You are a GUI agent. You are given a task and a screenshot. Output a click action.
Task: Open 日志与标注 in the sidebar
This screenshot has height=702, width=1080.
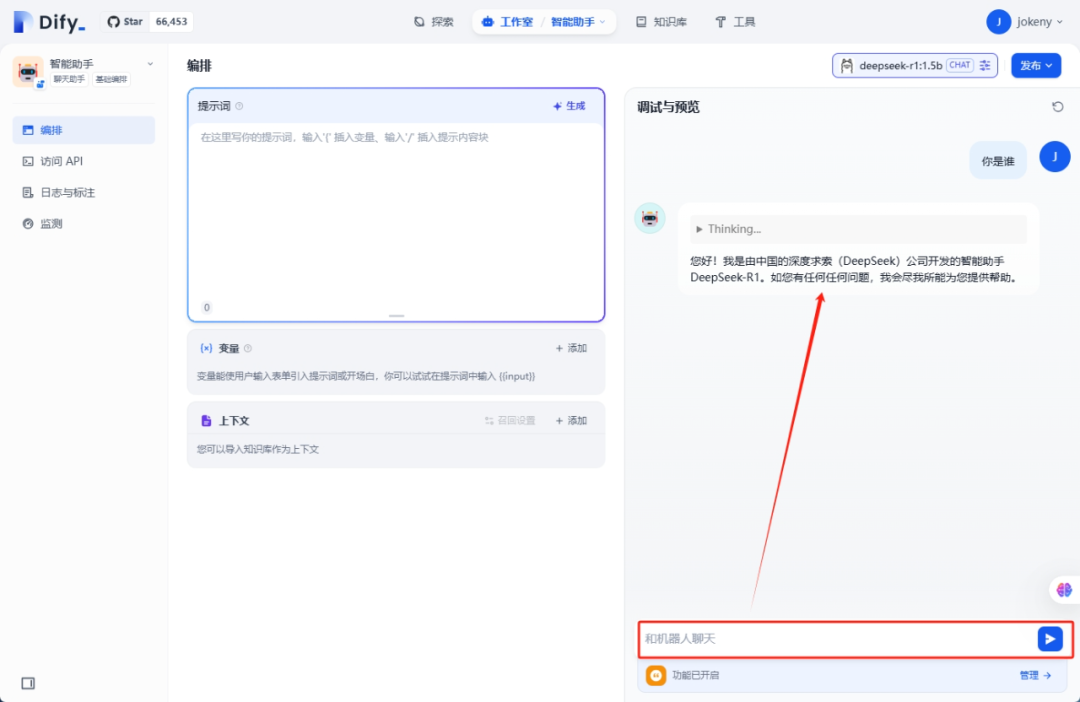coord(83,193)
